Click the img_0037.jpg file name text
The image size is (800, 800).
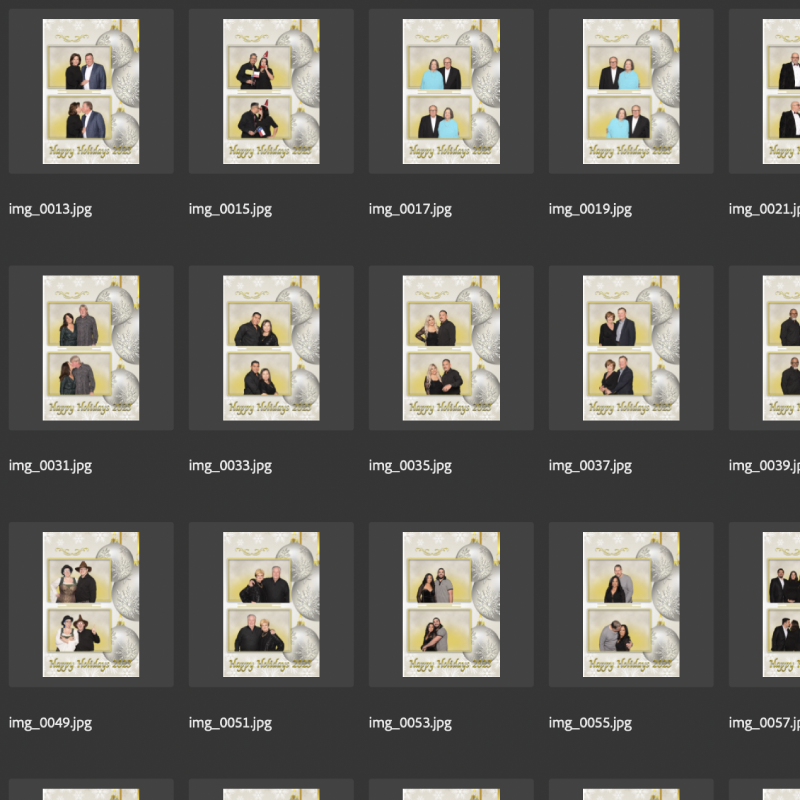click(x=590, y=465)
